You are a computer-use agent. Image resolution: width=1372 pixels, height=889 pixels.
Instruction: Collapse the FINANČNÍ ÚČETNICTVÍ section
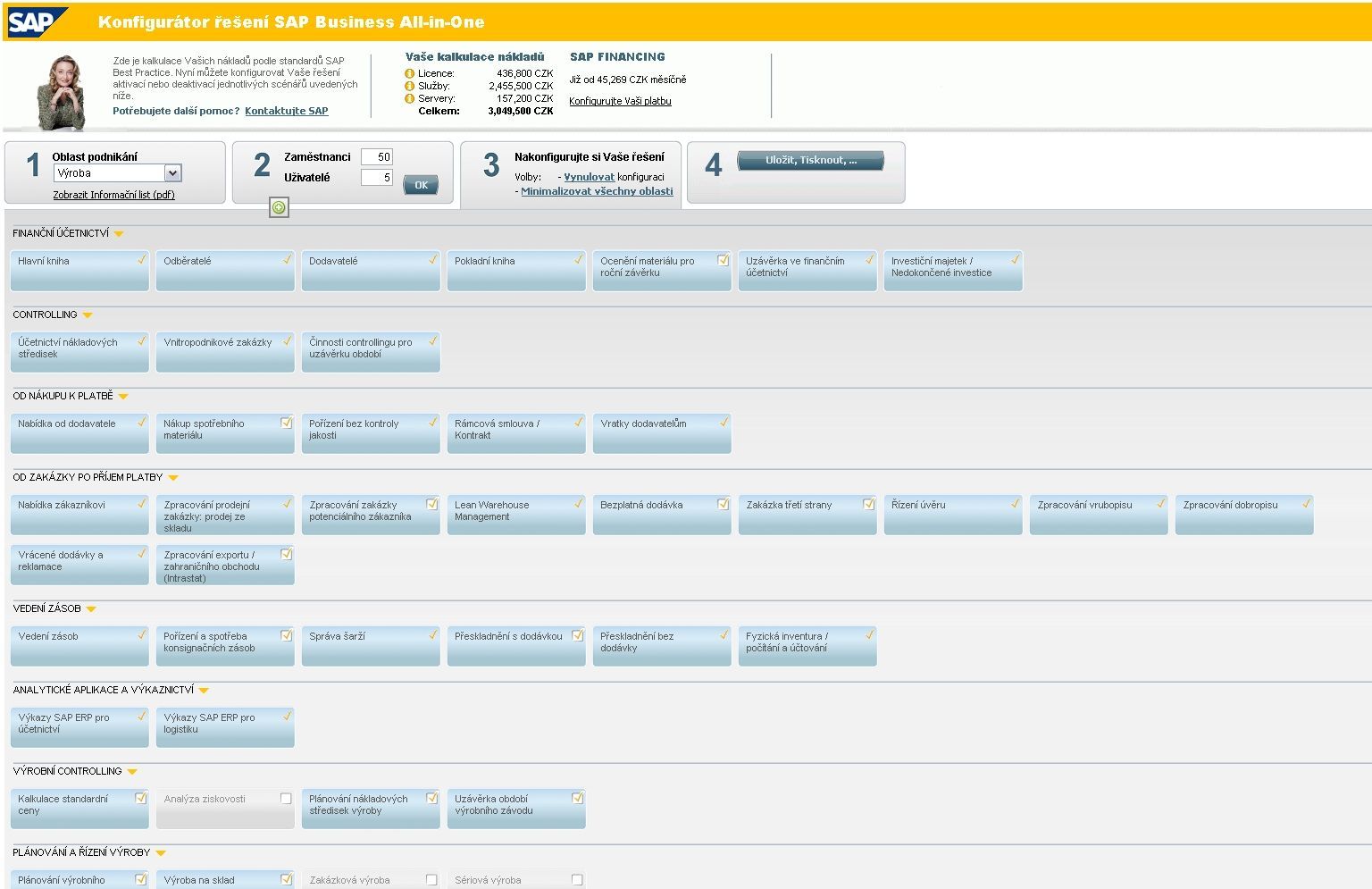point(119,234)
